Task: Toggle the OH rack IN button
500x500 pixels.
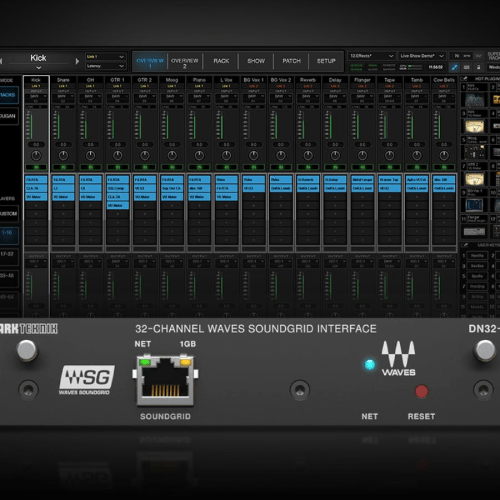Action: point(90,167)
